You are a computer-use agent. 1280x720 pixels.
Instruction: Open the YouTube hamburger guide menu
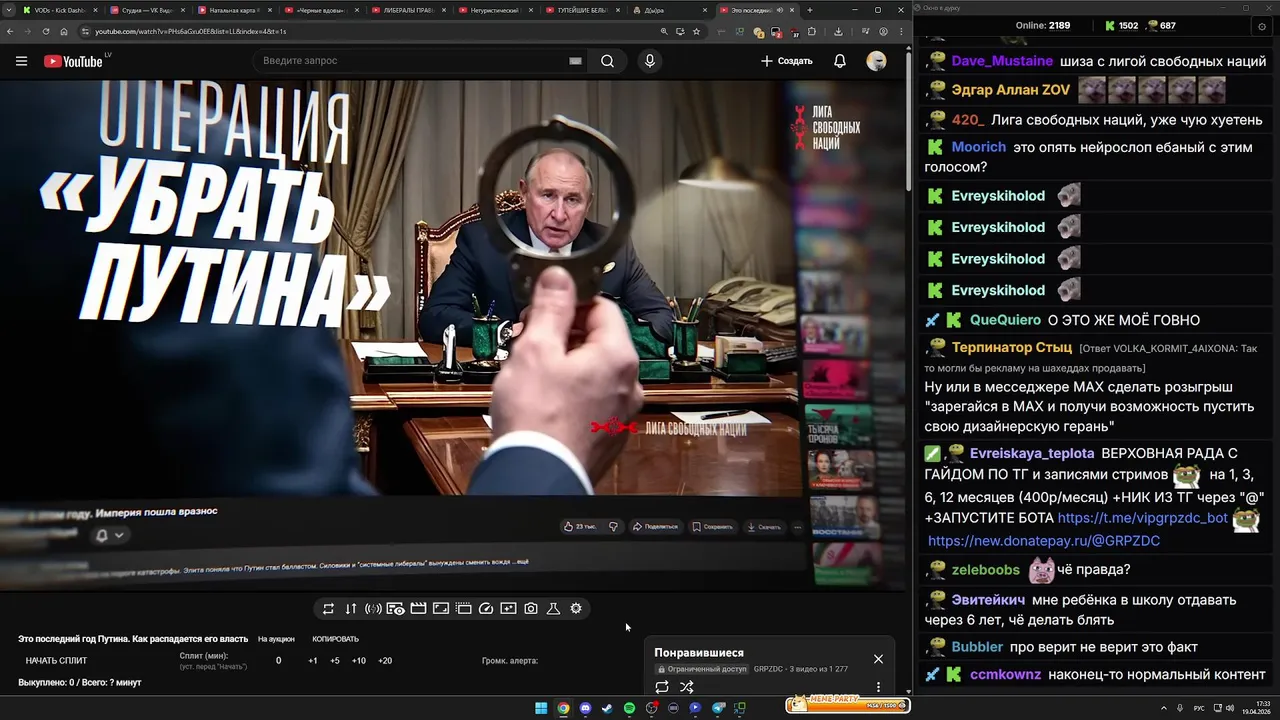click(21, 61)
